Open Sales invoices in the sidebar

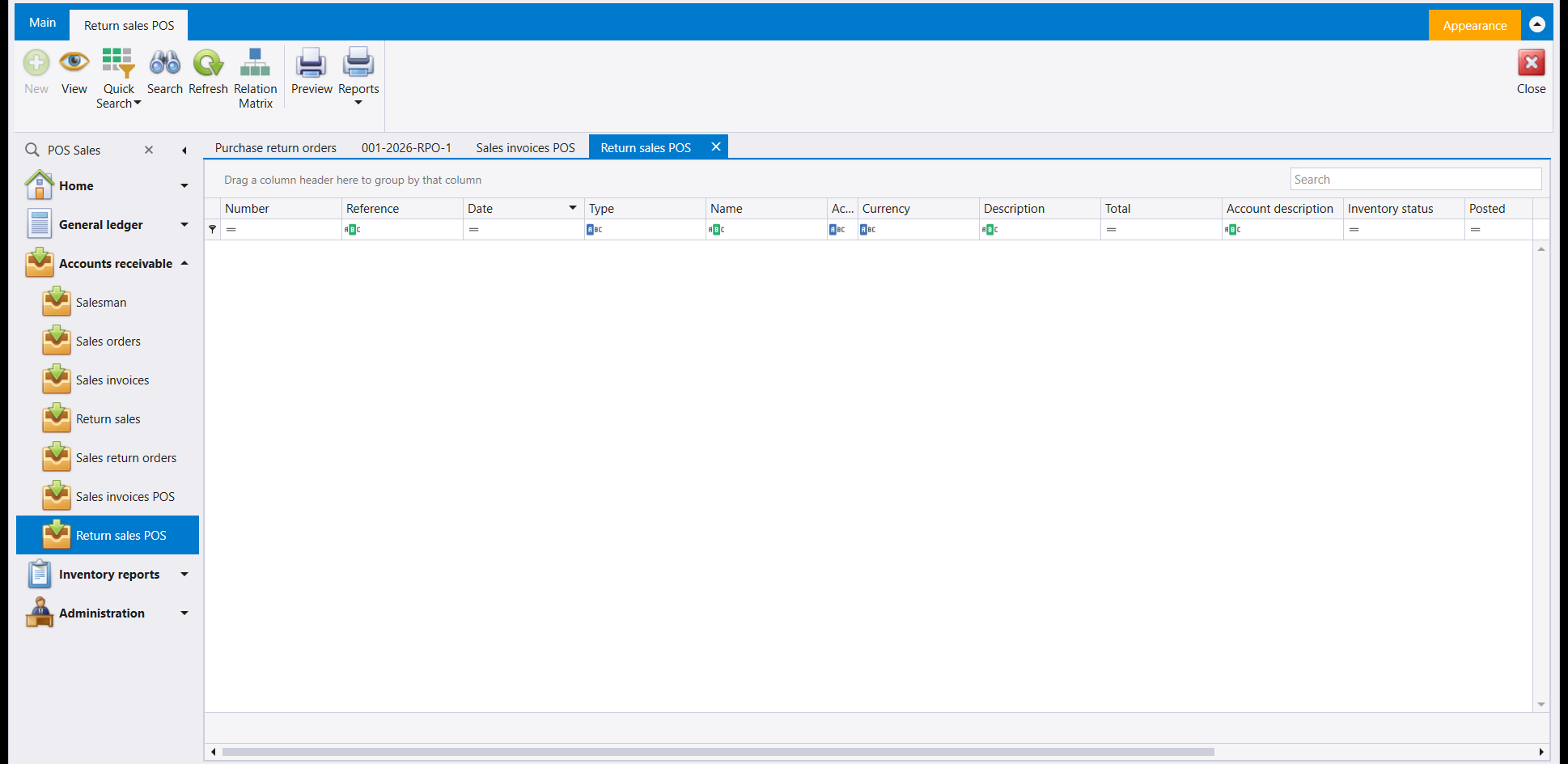108,380
